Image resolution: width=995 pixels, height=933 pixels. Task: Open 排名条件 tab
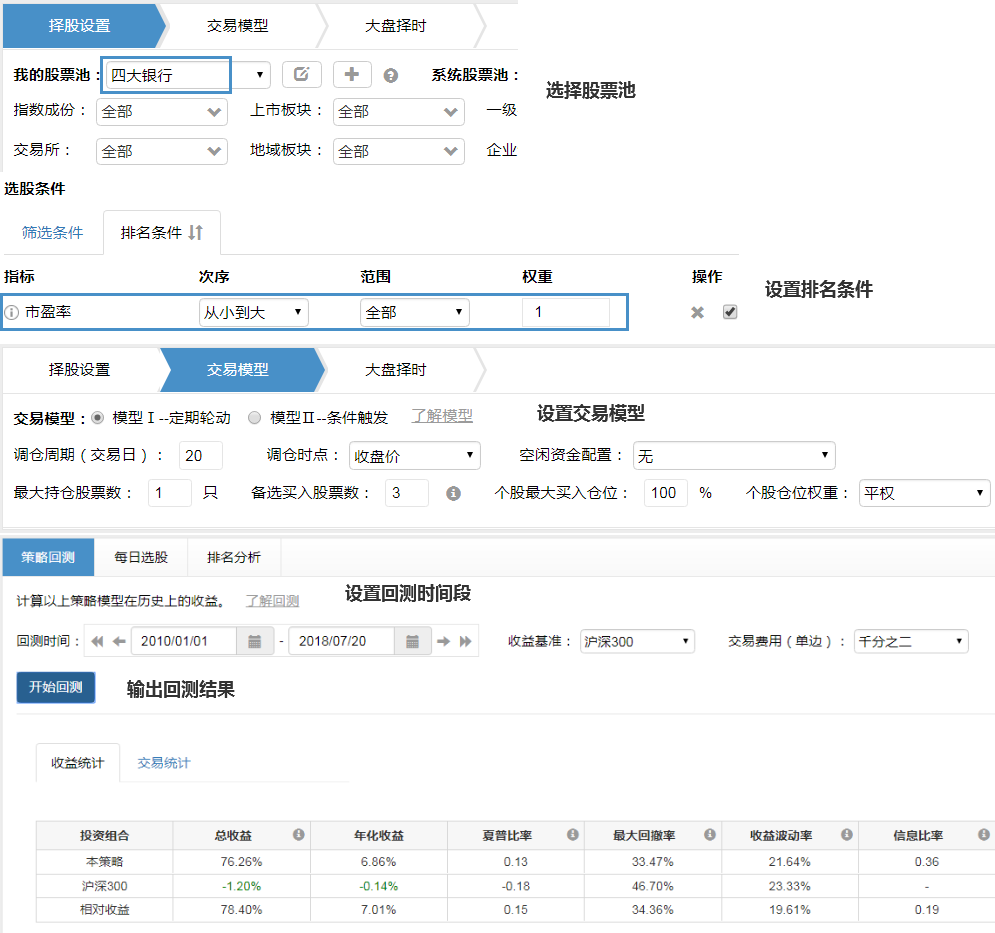162,233
